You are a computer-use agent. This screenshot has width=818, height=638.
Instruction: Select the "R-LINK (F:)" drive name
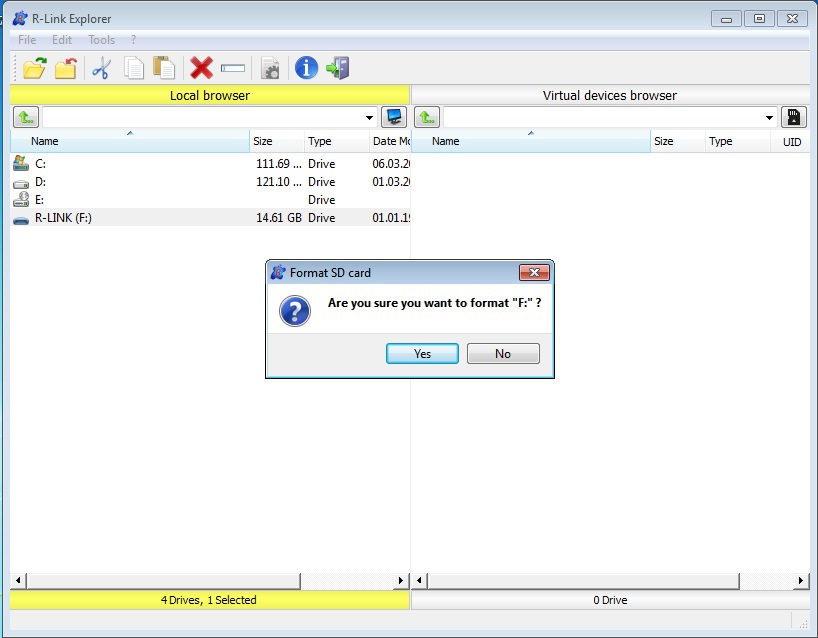63,218
